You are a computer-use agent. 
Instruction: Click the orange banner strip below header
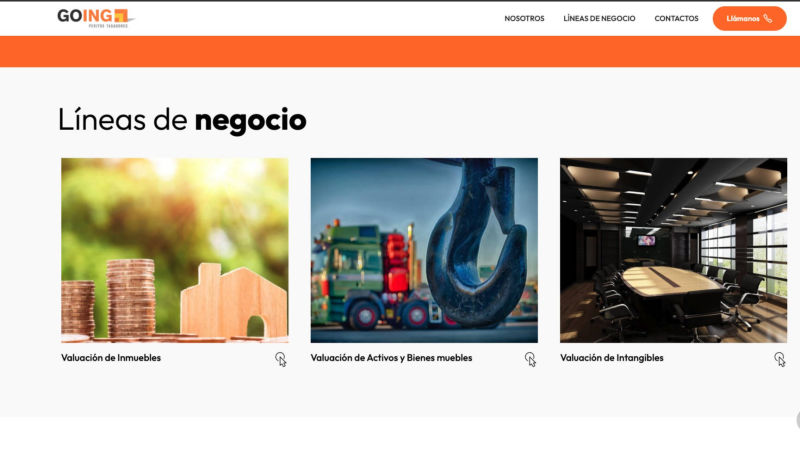(400, 52)
